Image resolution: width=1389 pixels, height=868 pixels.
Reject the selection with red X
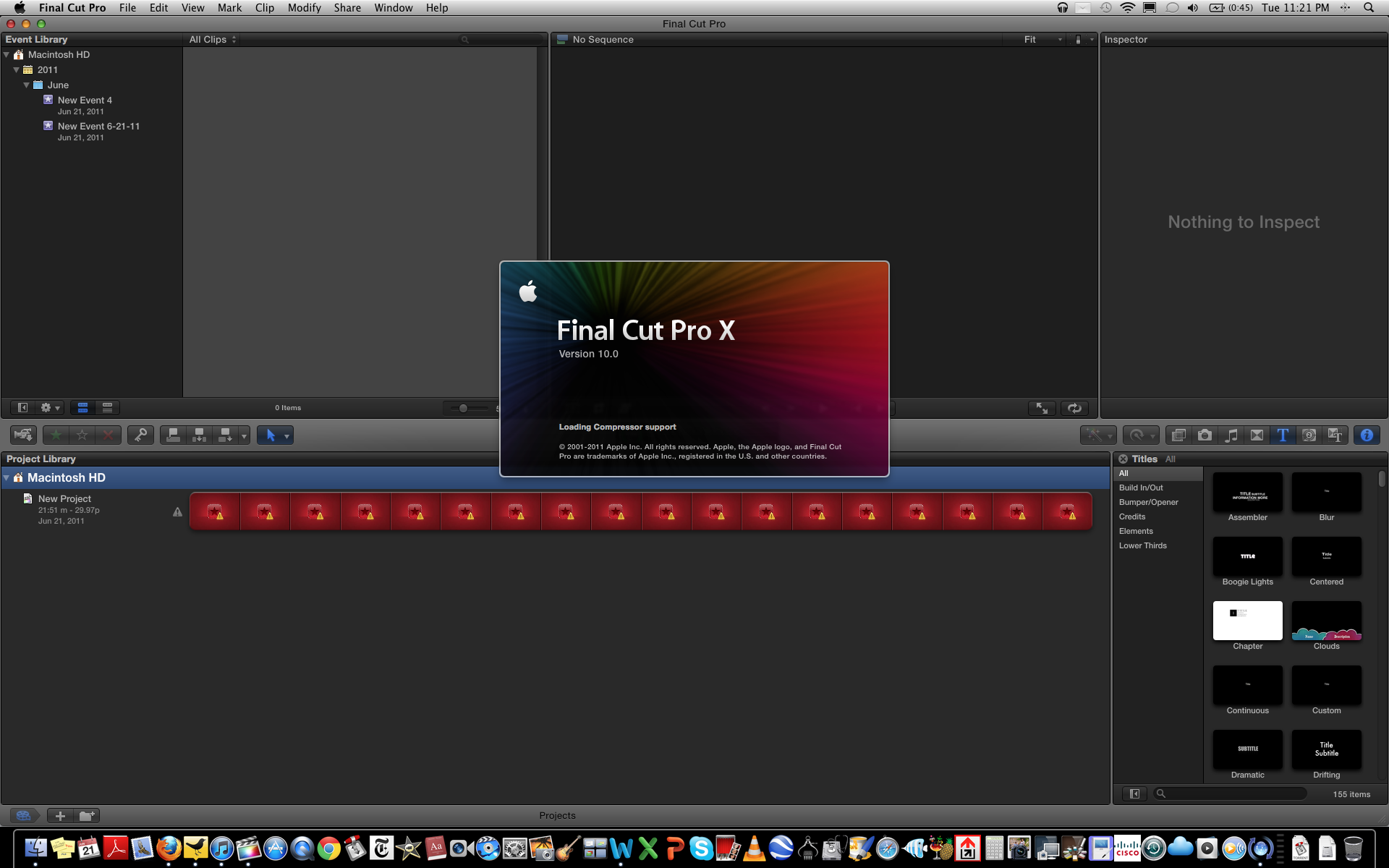[x=108, y=435]
